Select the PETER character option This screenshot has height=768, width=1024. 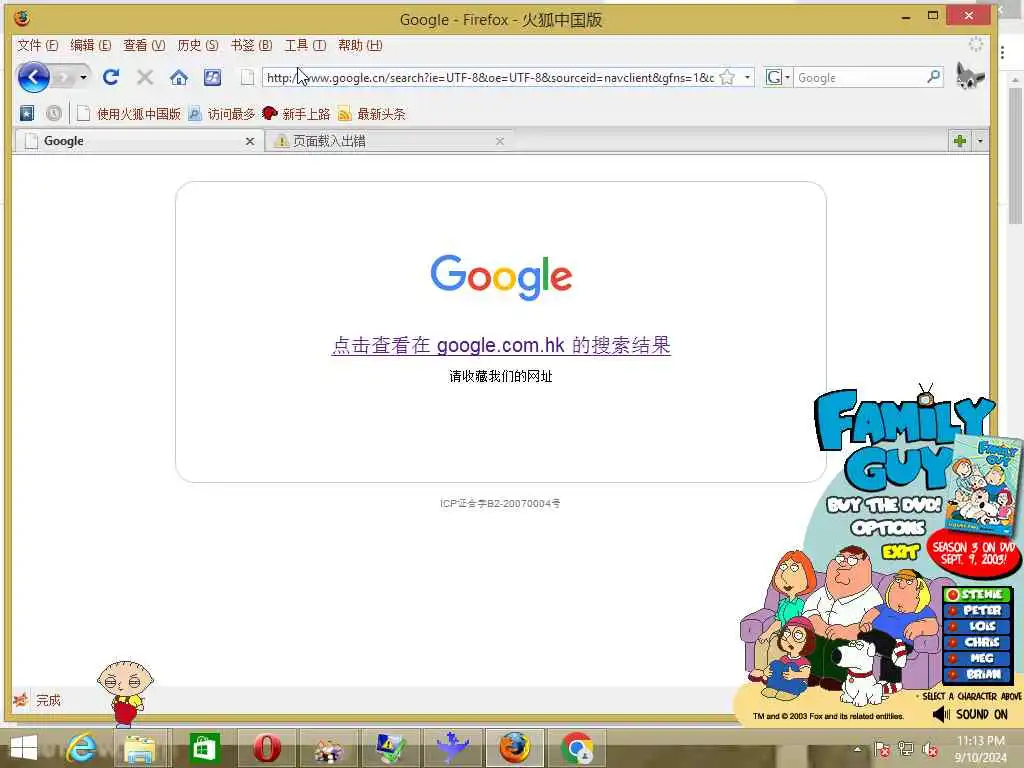(x=978, y=611)
